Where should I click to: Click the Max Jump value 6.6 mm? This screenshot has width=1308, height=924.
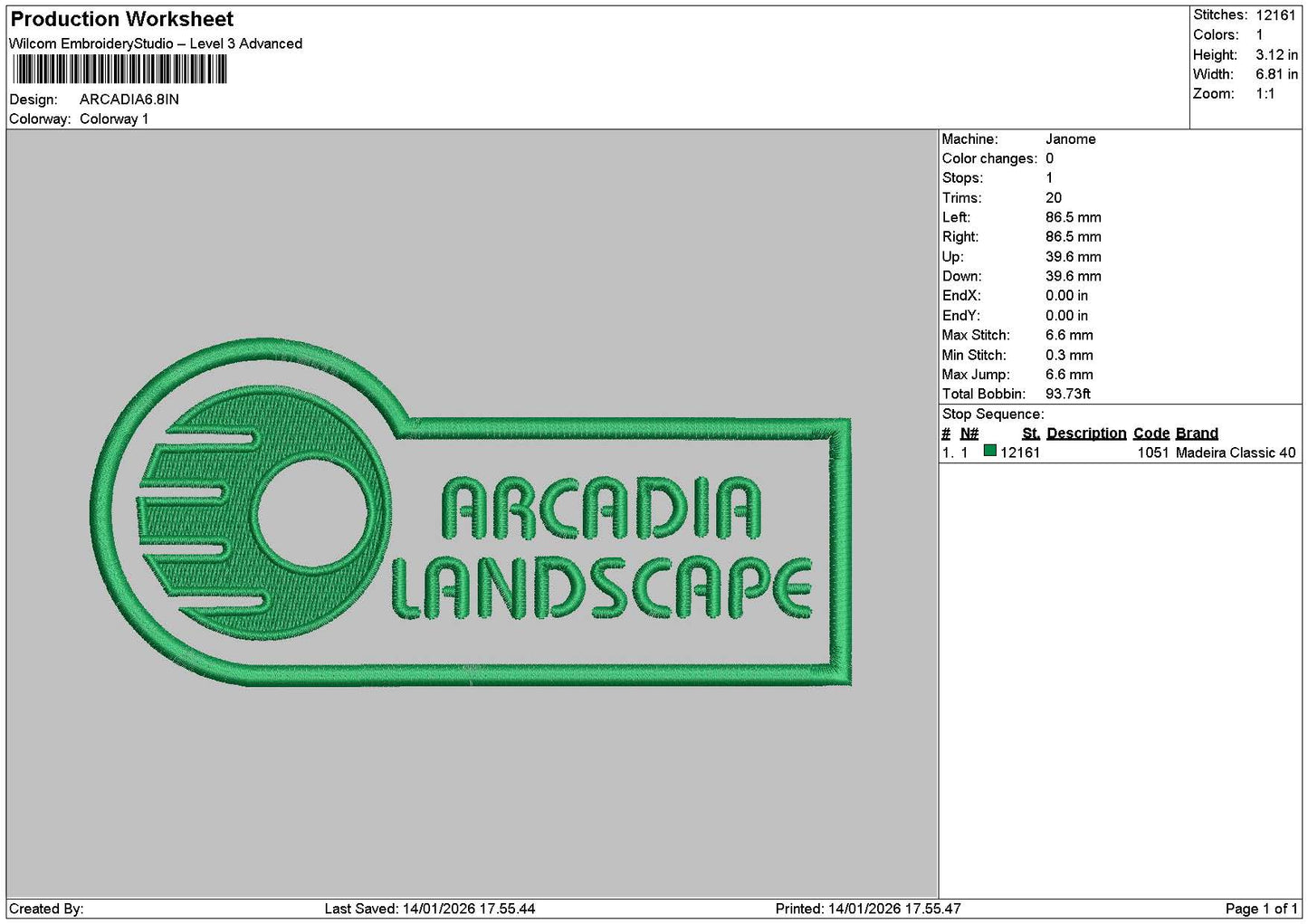pyautogui.click(x=1069, y=375)
